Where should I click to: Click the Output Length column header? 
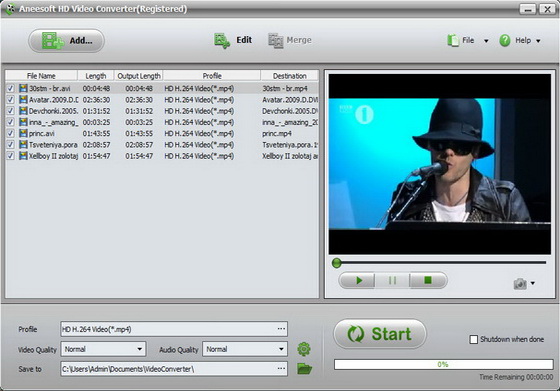(139, 76)
